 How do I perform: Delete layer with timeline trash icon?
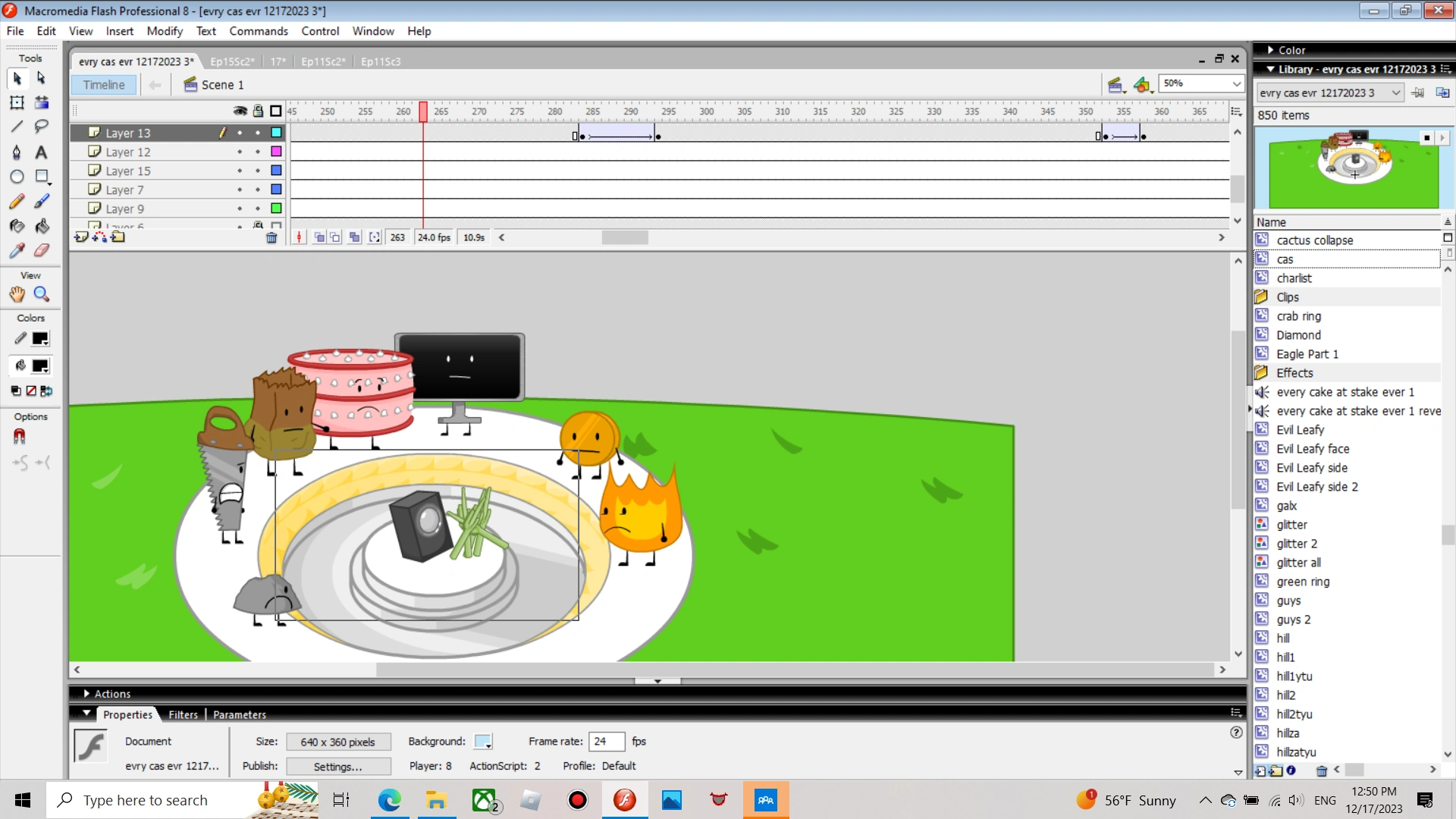271,238
